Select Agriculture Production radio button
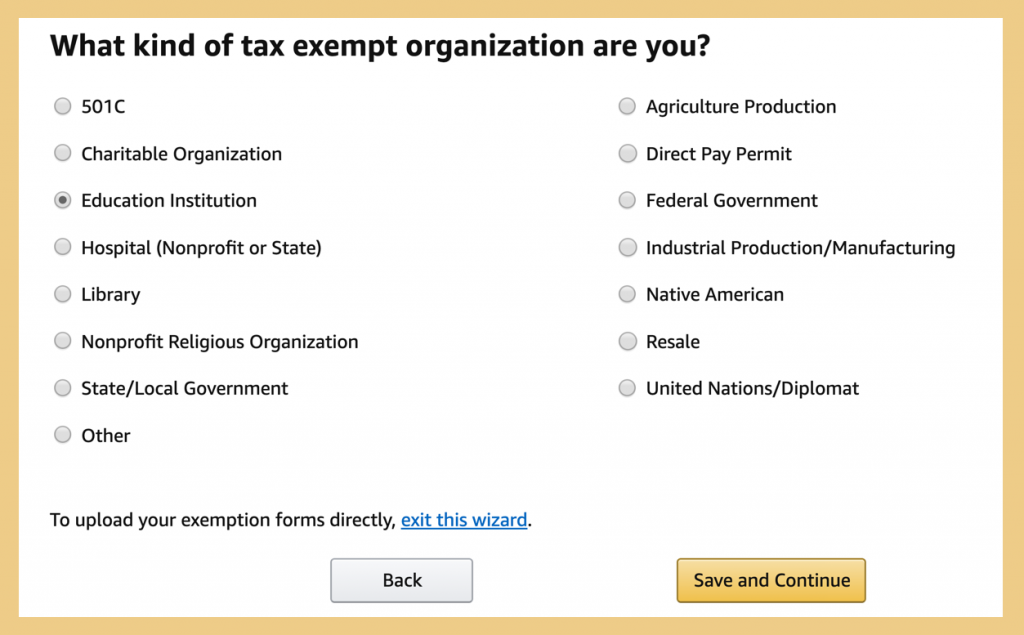 (627, 107)
